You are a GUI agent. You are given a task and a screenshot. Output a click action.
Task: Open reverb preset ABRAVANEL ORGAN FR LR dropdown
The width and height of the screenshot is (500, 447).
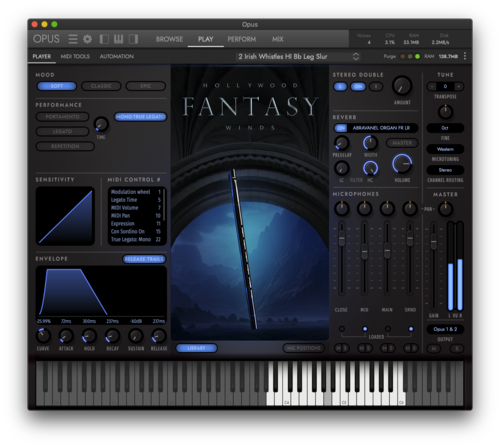pyautogui.click(x=381, y=128)
